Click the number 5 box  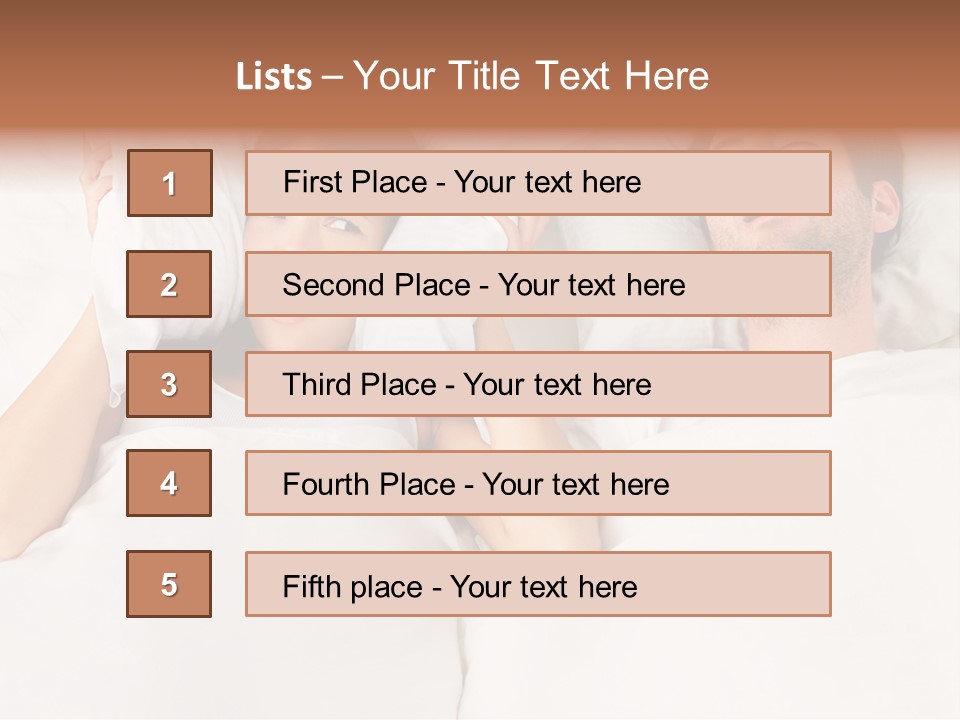(169, 584)
